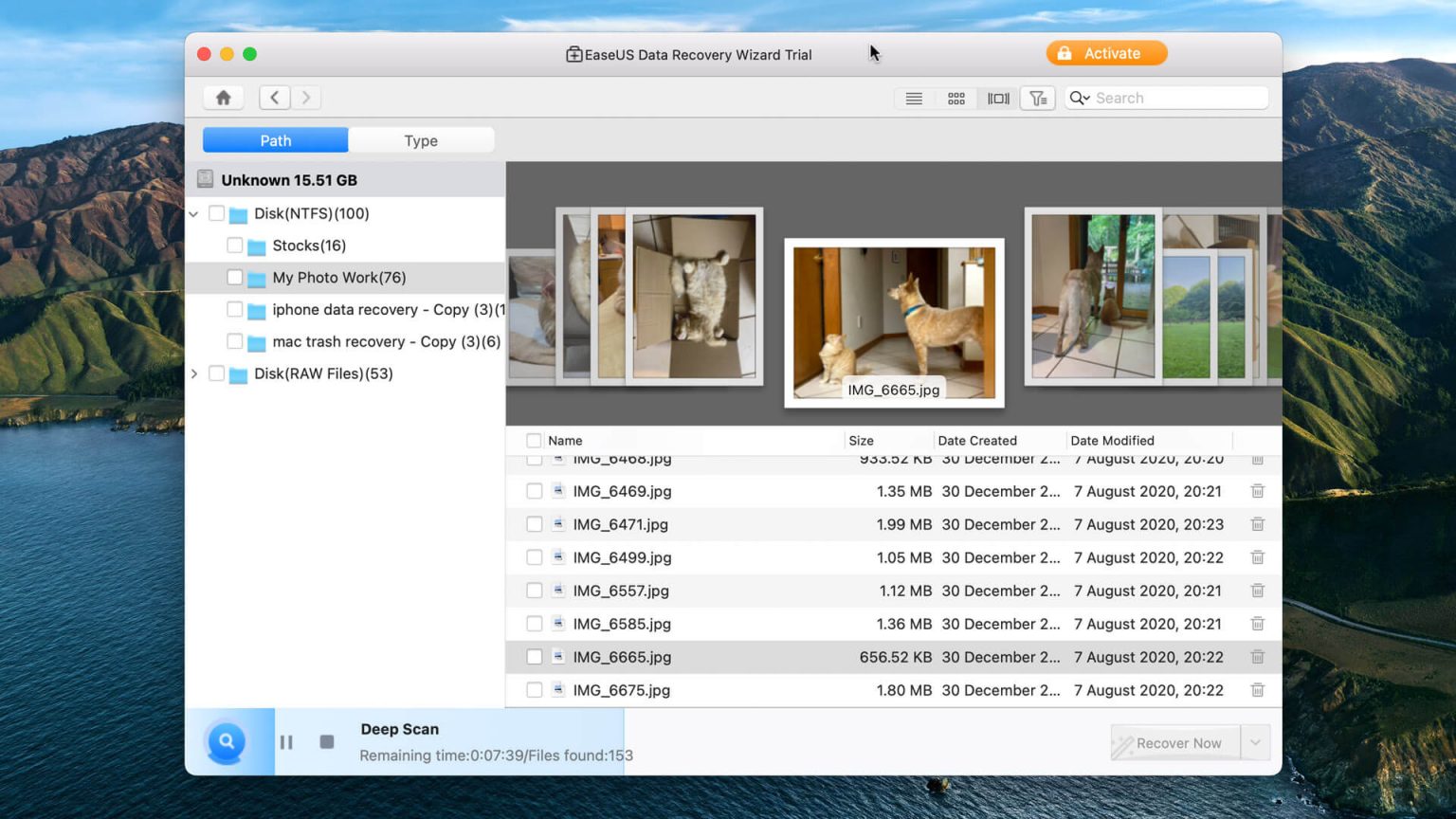This screenshot has width=1456, height=819.
Task: Open the filter options icon
Action: pyautogui.click(x=1038, y=99)
